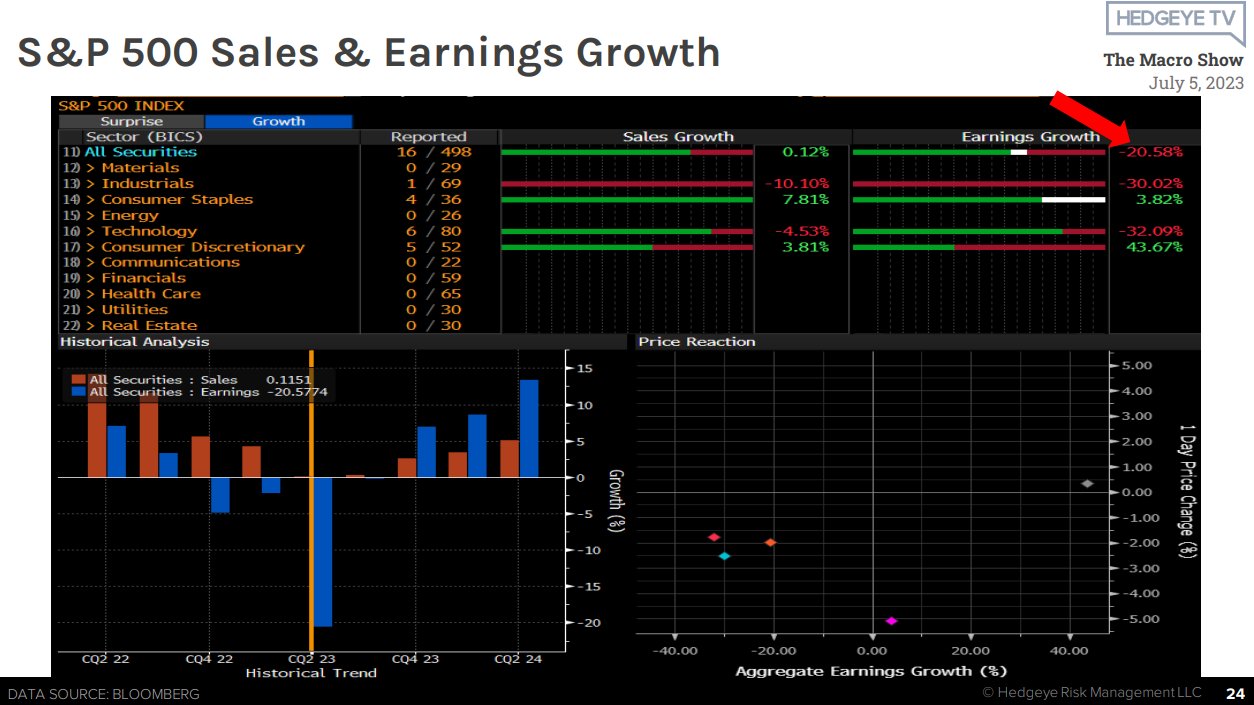
Task: Click the red diamond in Price Reaction
Action: coord(714,537)
